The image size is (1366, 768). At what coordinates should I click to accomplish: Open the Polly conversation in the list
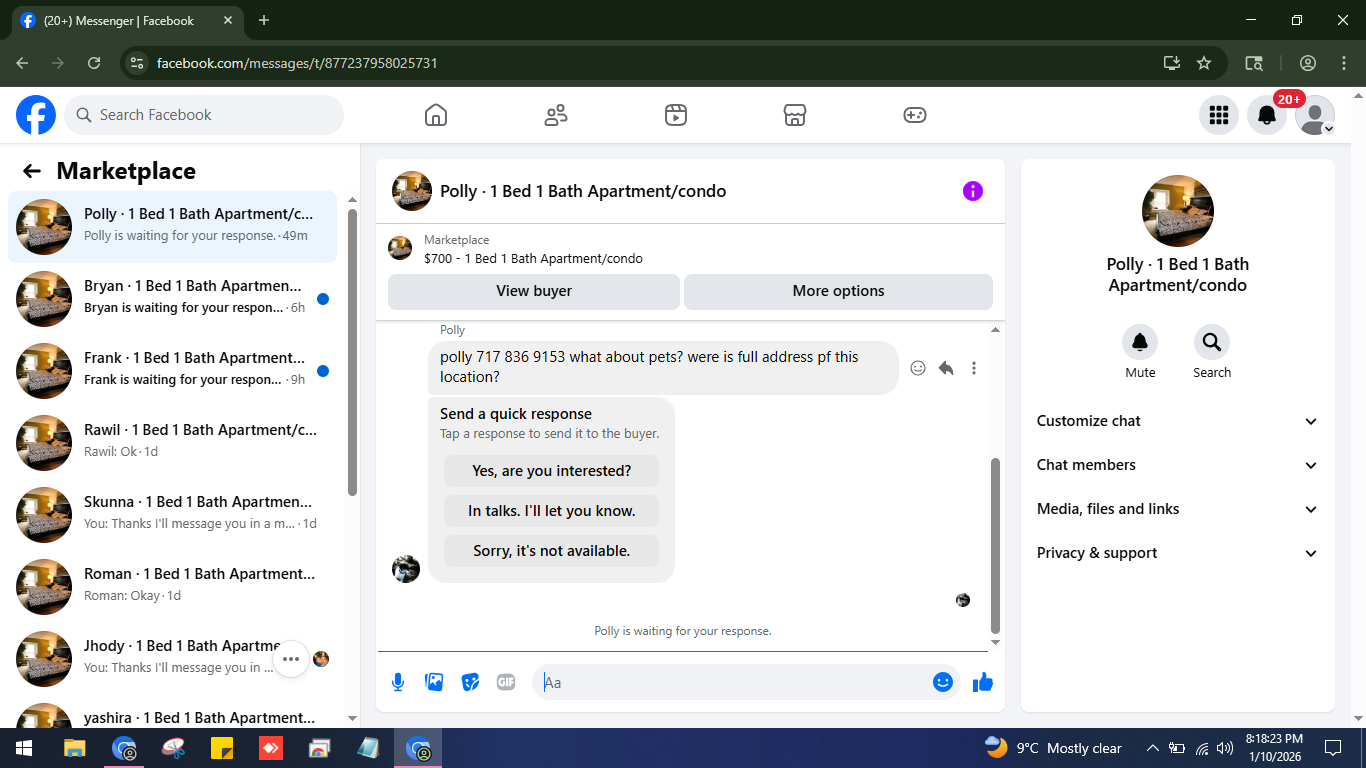172,227
